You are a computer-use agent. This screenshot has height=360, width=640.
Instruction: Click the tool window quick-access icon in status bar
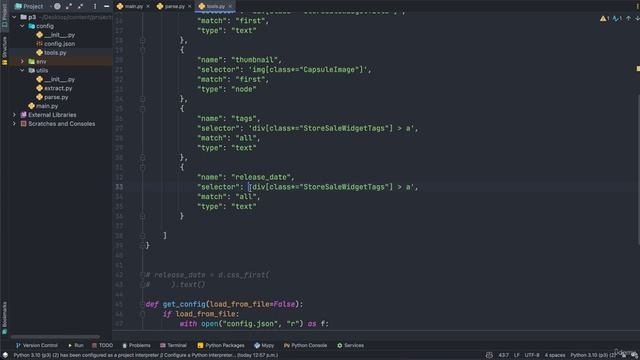click(5, 355)
